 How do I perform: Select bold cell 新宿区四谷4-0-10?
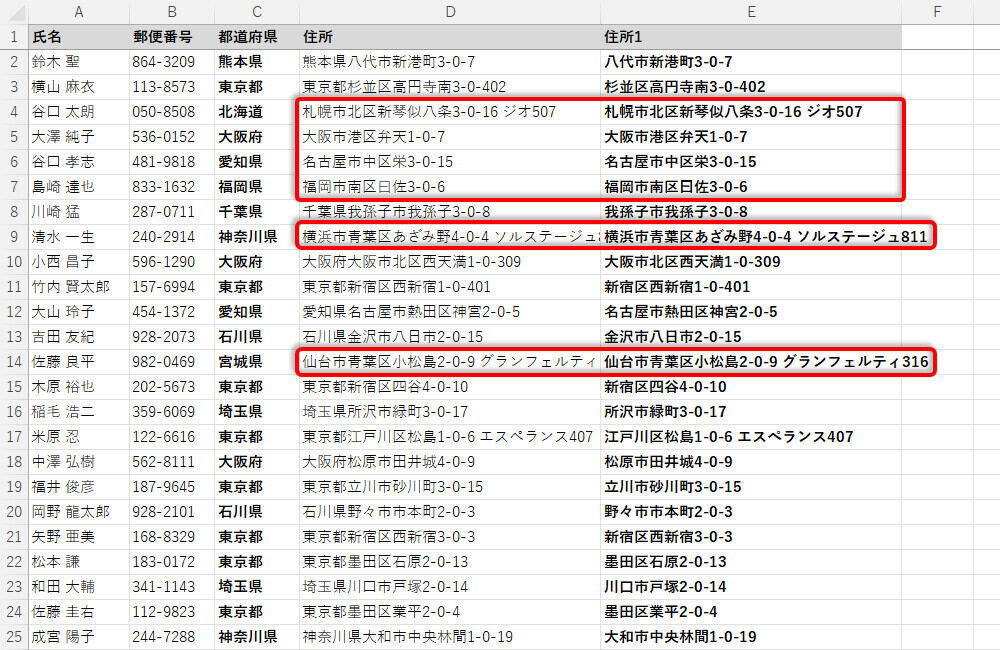751,387
